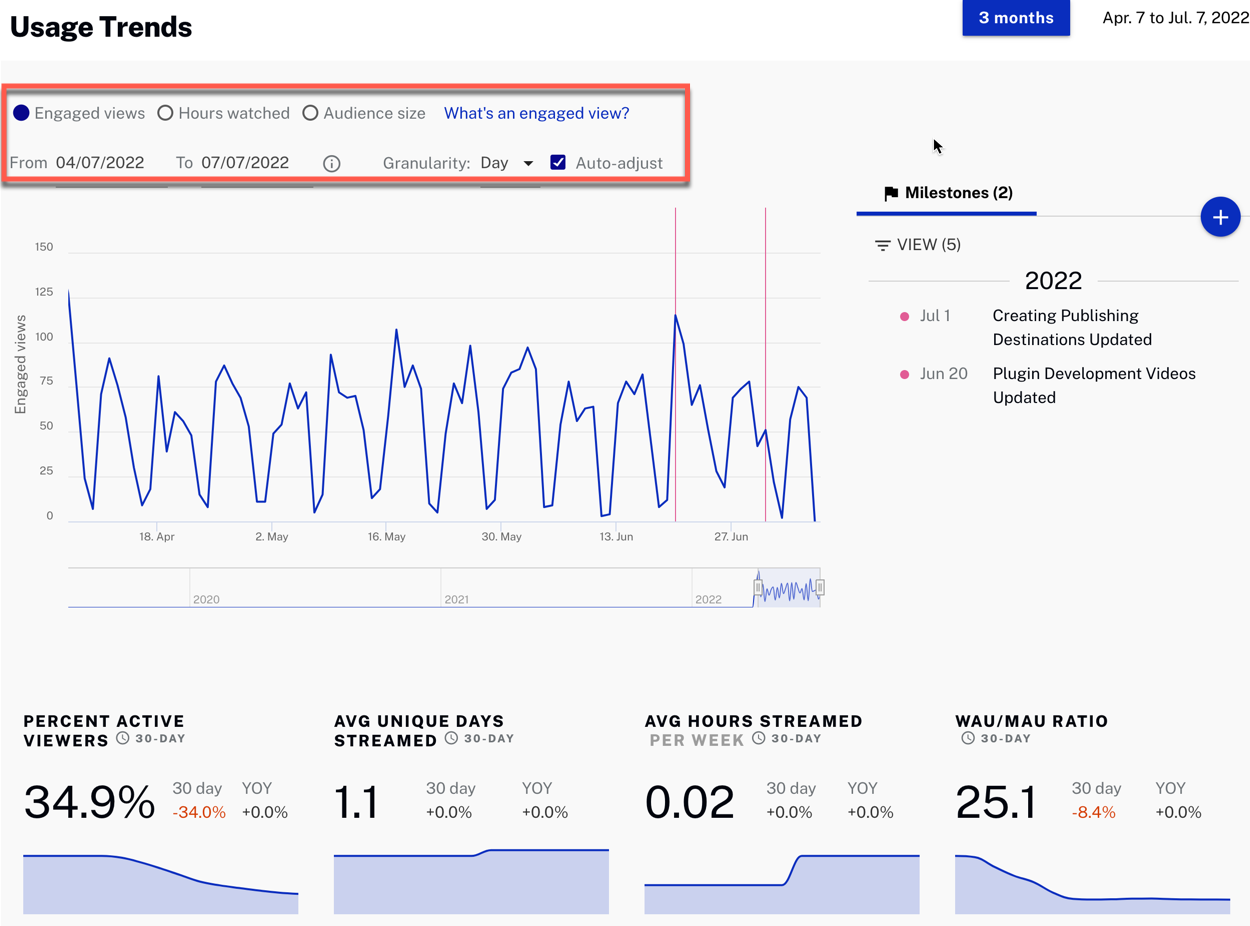Viewport: 1250px width, 926px height.
Task: Switch to the Milestones tab
Action: [x=946, y=193]
